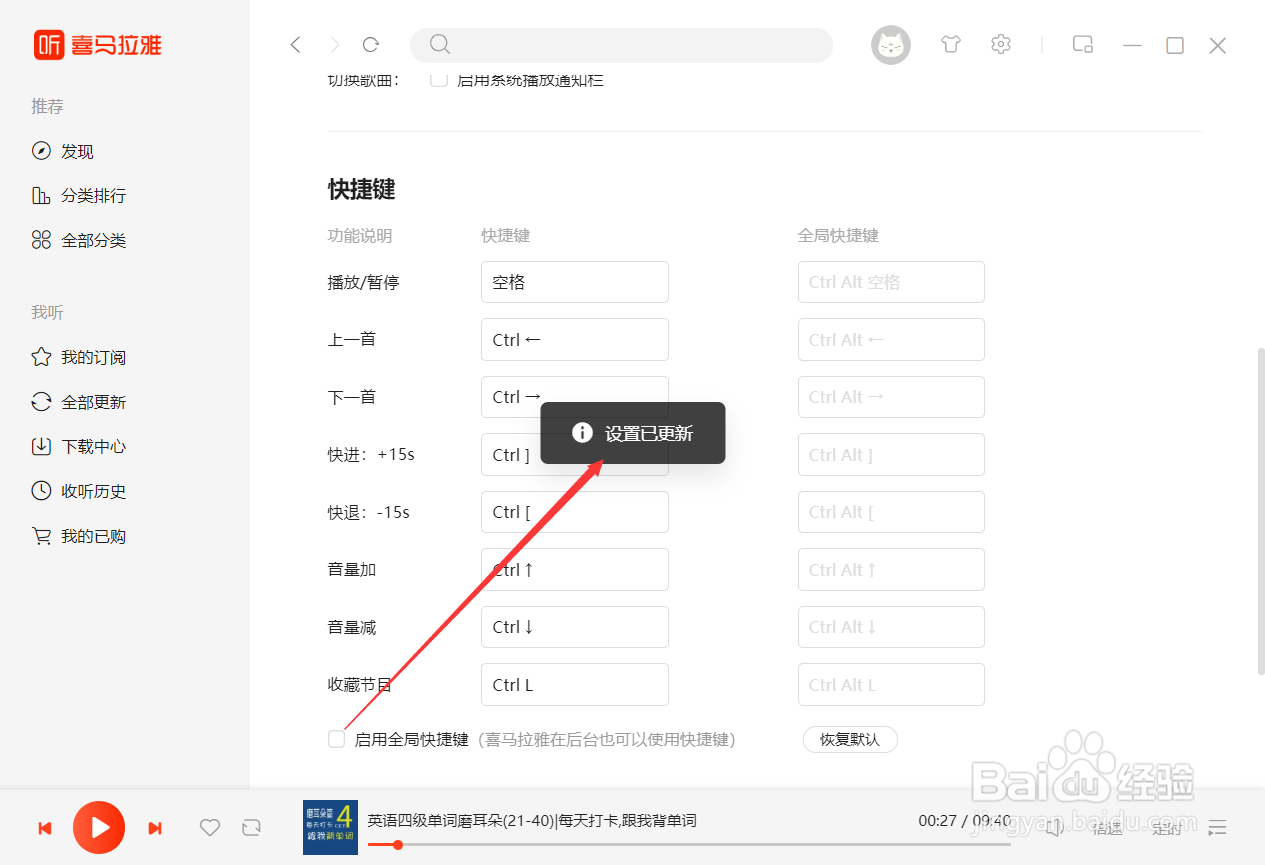Screen dimensions: 1265x865
Task: Open the 发现 (Discover) section
Action: (x=76, y=151)
